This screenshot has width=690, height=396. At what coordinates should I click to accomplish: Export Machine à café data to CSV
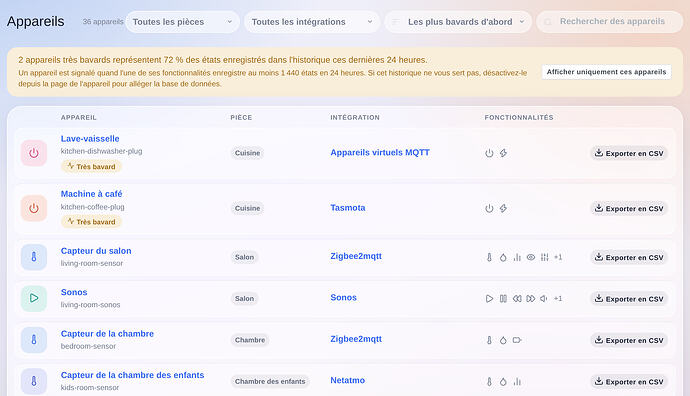(x=629, y=208)
